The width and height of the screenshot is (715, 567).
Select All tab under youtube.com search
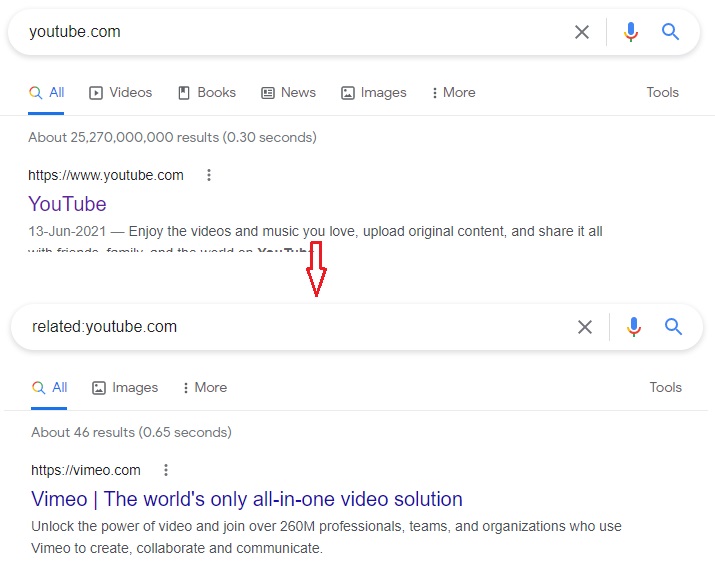tap(47, 93)
